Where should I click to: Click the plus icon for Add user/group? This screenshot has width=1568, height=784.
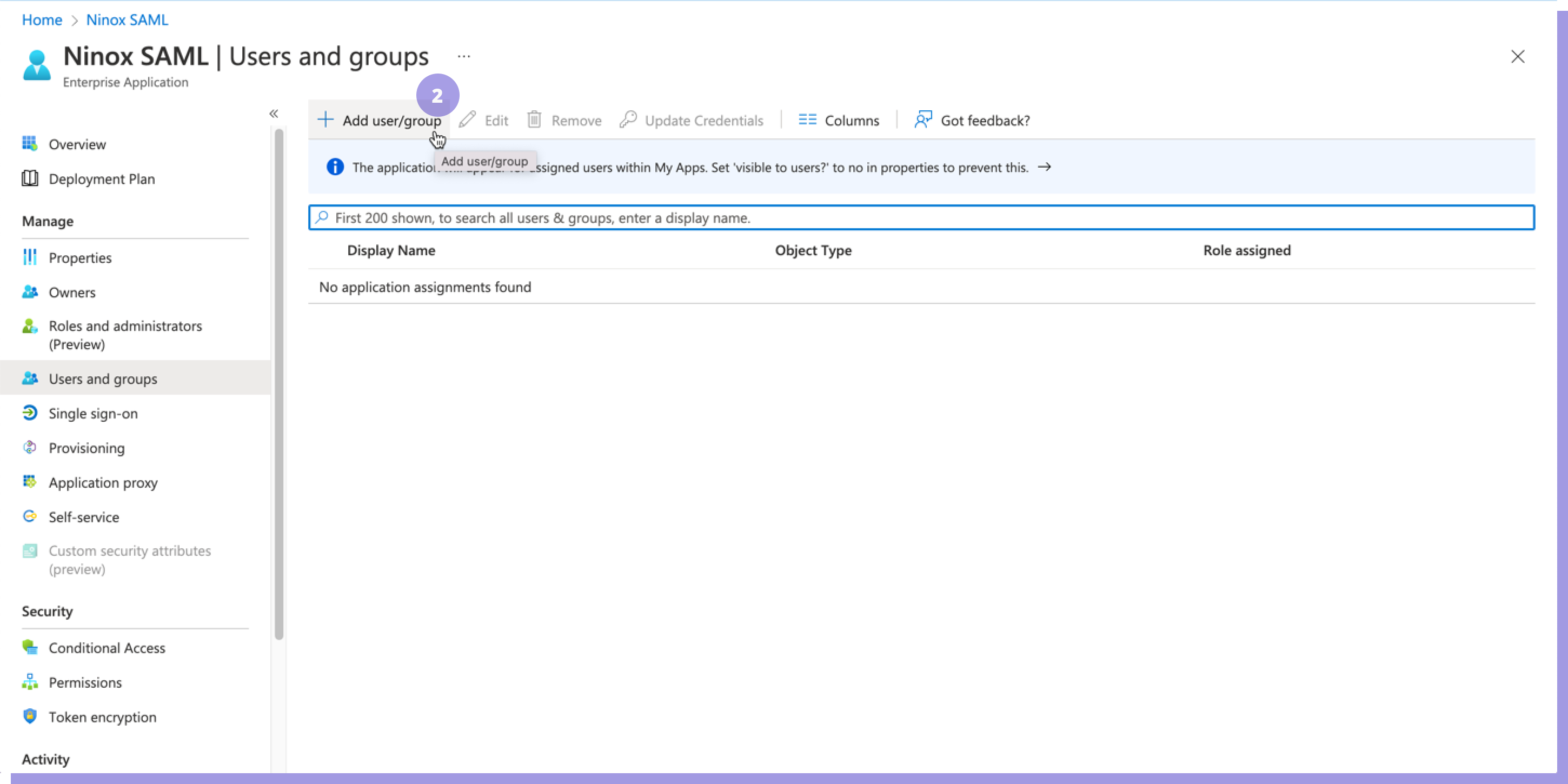[x=325, y=119]
